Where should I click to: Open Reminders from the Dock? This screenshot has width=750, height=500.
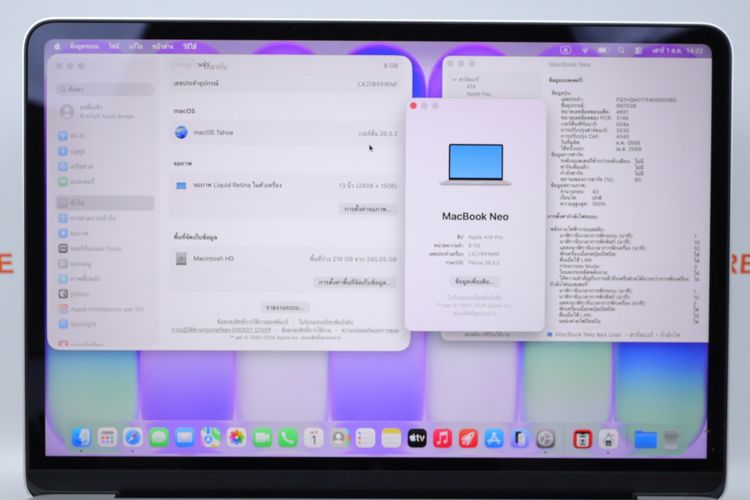pos(365,438)
